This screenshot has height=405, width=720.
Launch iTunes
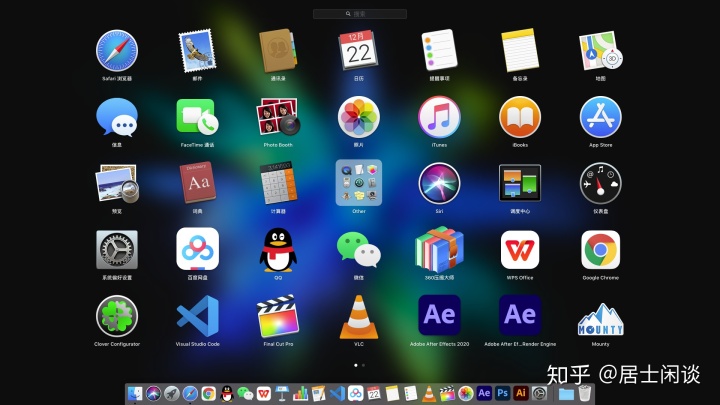pos(439,117)
